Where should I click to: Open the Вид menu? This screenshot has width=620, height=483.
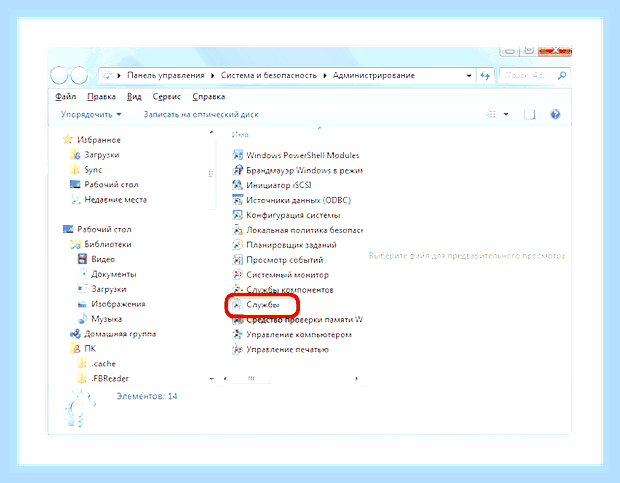tap(134, 96)
